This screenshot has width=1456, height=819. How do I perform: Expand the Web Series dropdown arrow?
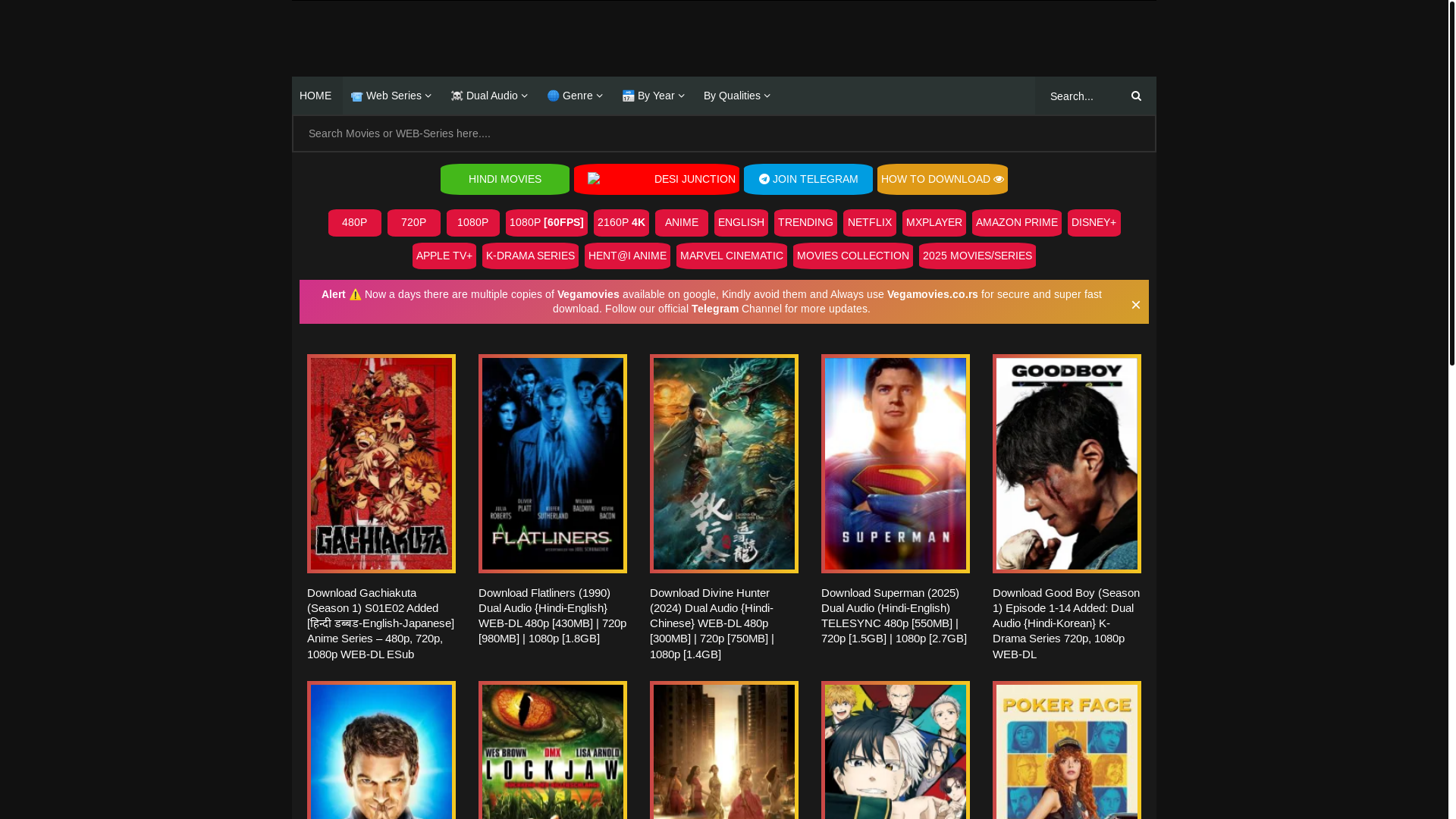(428, 96)
